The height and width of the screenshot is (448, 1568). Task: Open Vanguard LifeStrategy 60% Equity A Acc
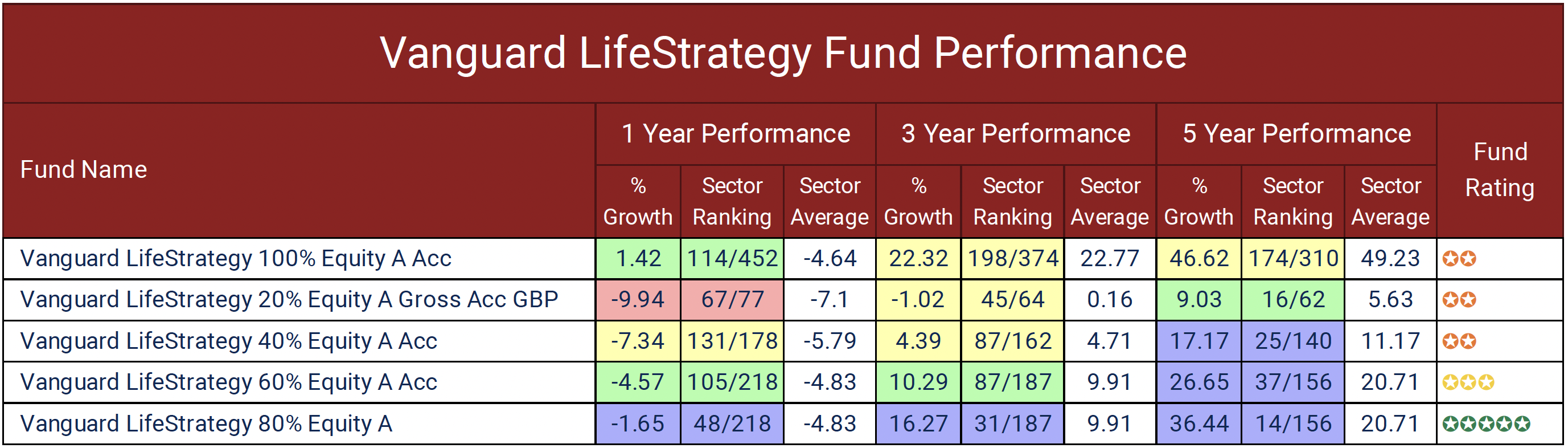click(x=228, y=383)
